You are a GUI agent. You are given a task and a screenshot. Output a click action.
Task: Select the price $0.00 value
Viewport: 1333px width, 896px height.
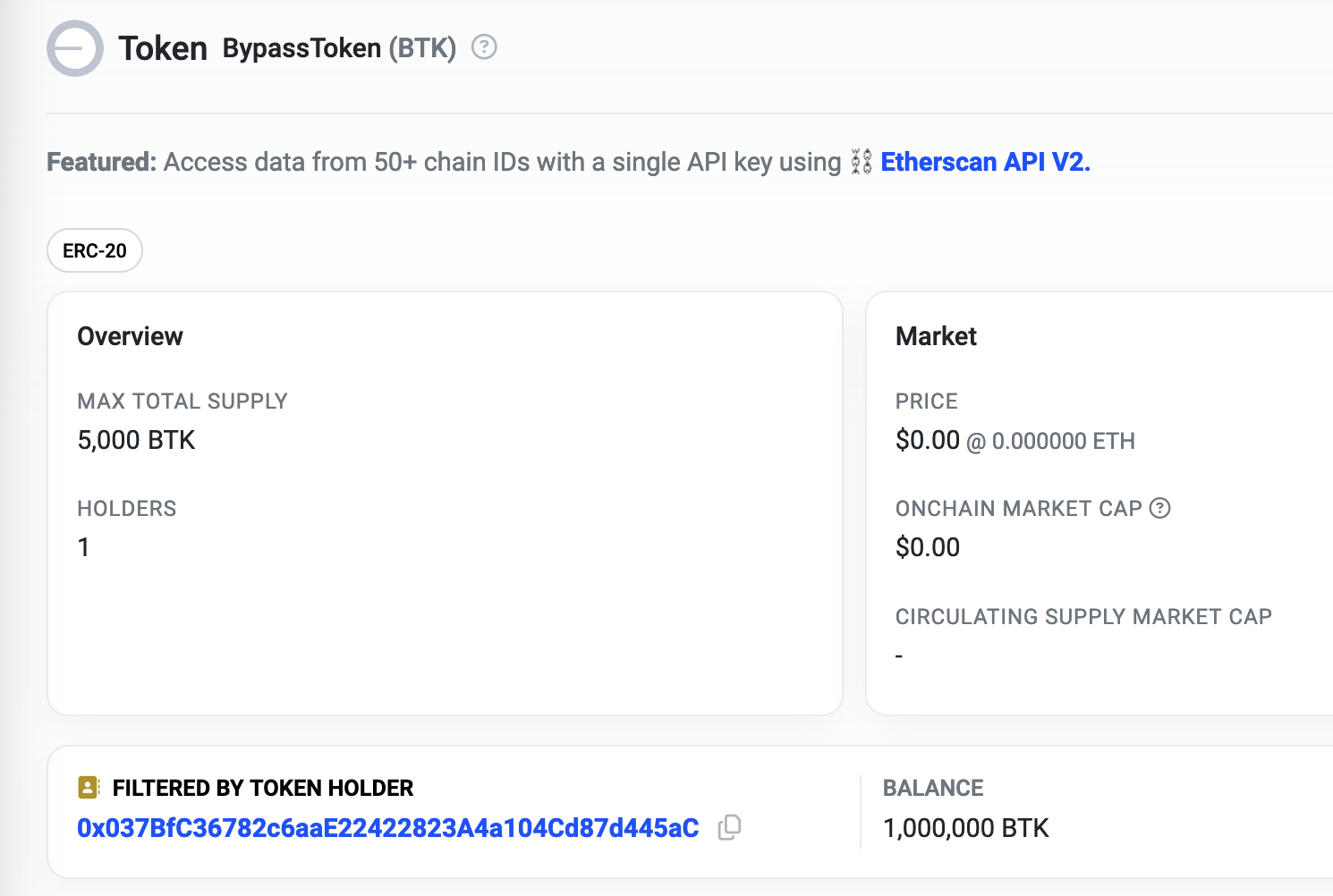(x=928, y=440)
